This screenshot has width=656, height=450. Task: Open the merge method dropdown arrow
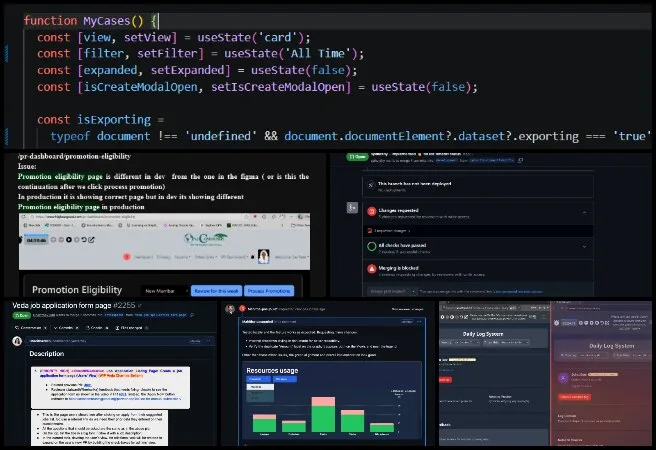tap(413, 291)
